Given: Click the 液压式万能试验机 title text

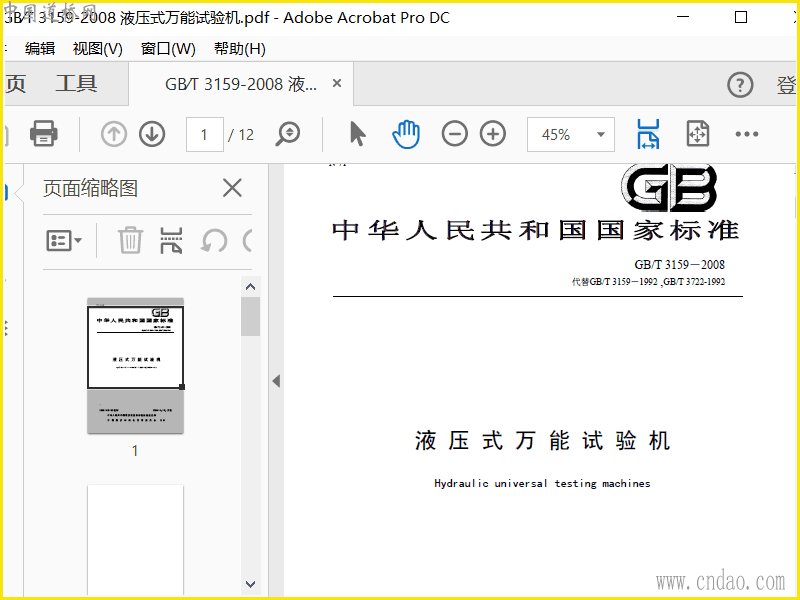Looking at the screenshot, I should tap(542, 440).
